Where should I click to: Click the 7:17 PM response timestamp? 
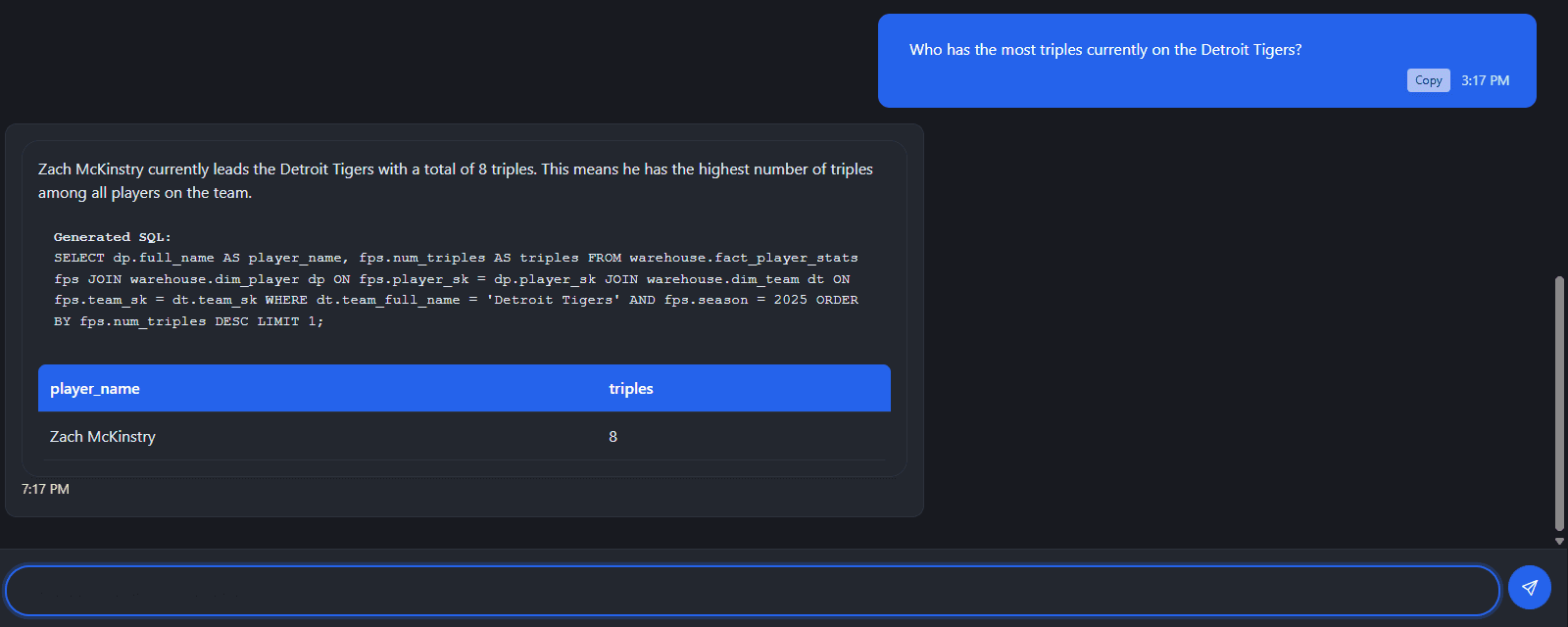[x=45, y=489]
